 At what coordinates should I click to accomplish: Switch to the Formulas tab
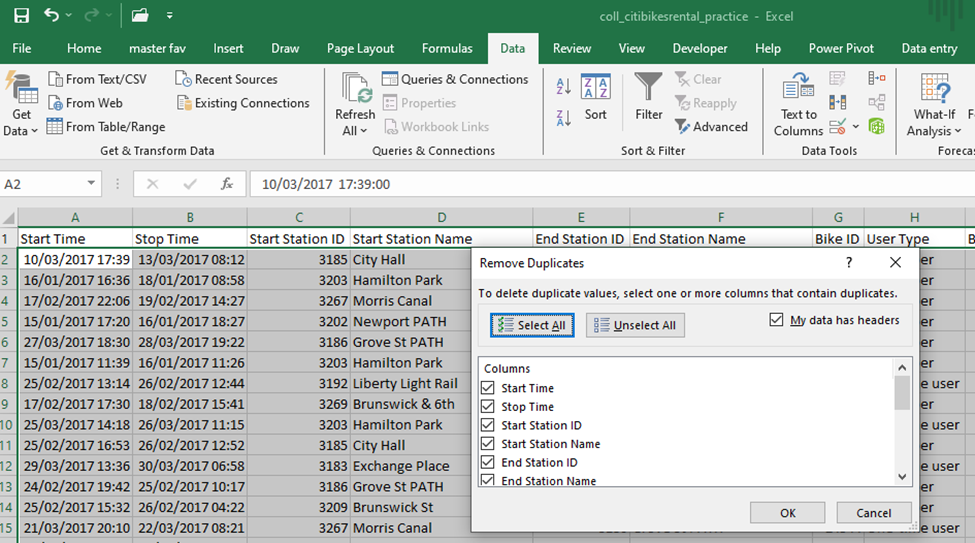447,48
